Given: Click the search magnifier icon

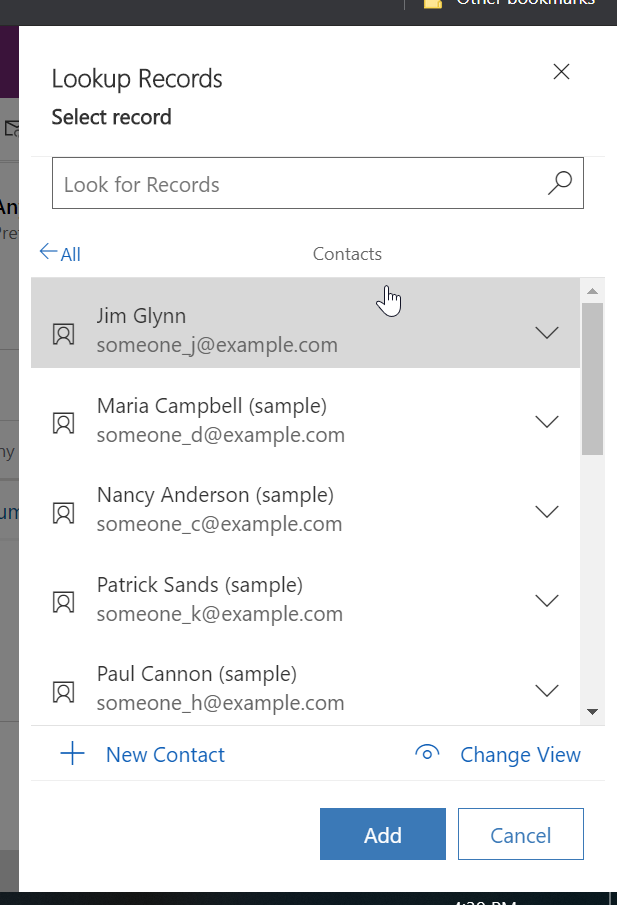Looking at the screenshot, I should pyautogui.click(x=559, y=183).
